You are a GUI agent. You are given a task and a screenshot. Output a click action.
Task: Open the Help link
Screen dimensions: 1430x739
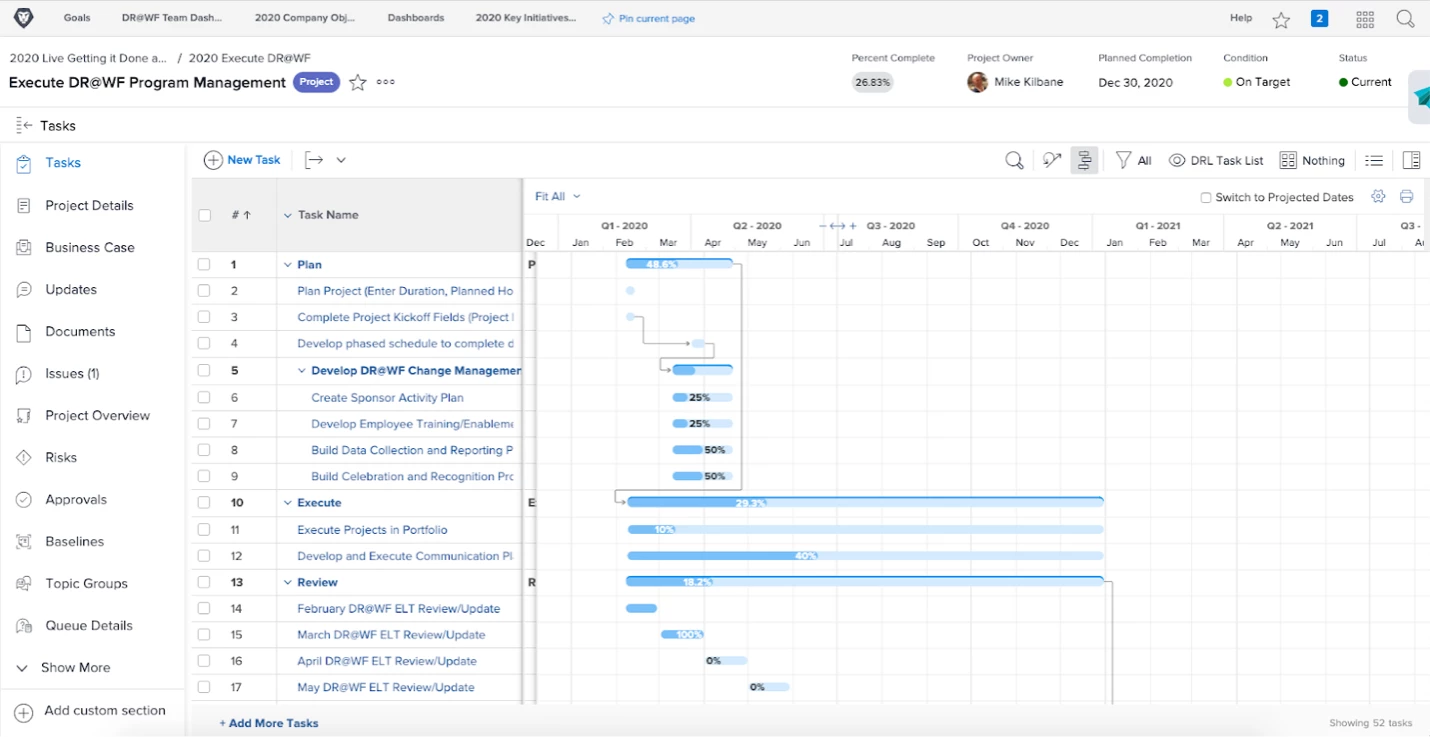coord(1241,18)
